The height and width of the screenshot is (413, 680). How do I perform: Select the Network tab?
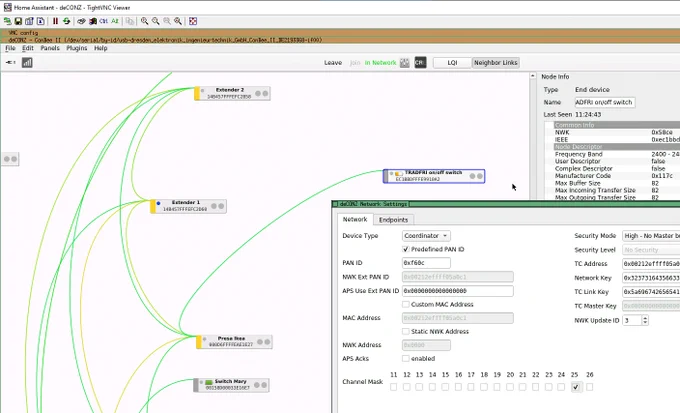coord(355,220)
